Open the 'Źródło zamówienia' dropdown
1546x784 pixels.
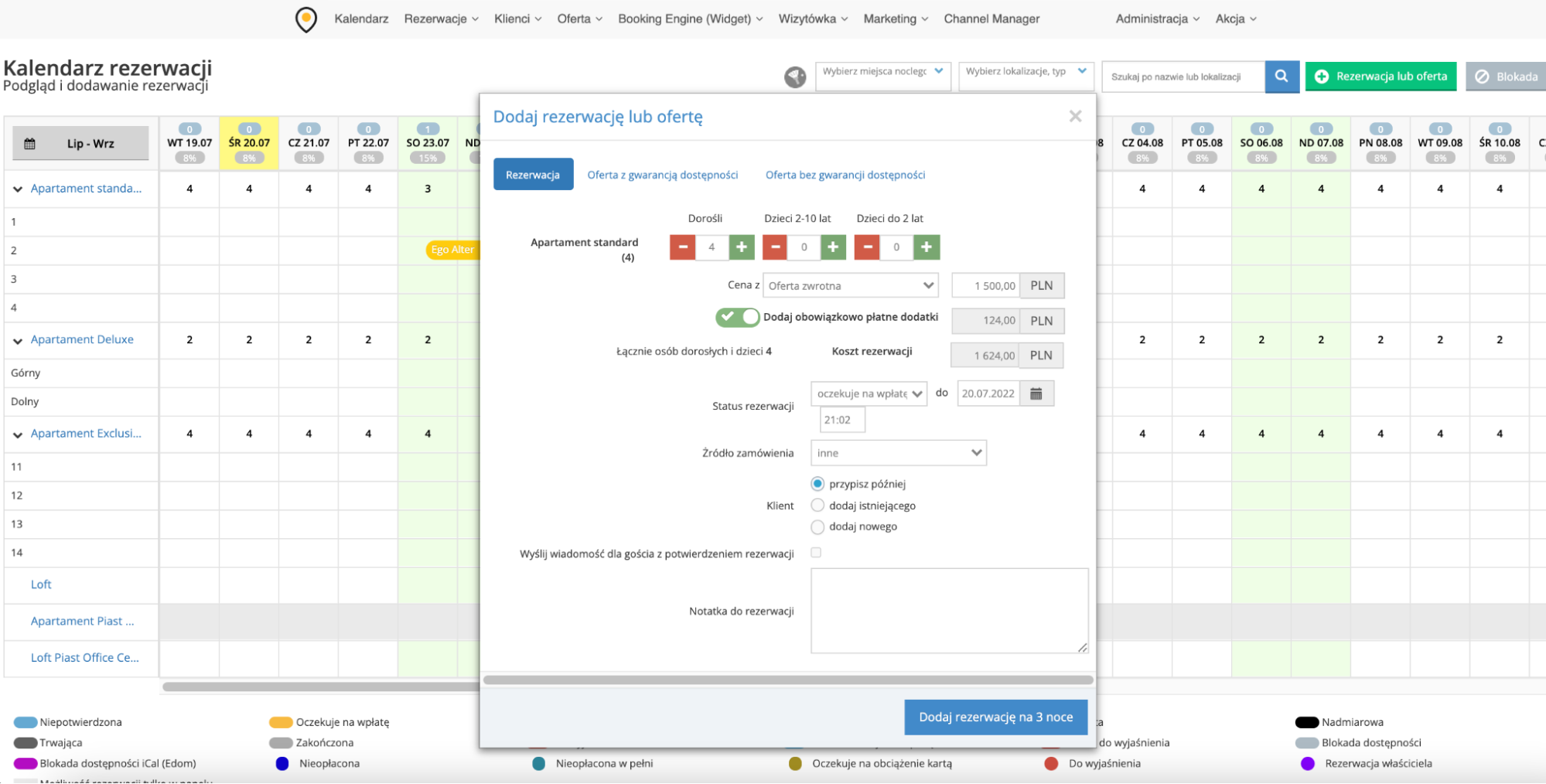point(898,453)
